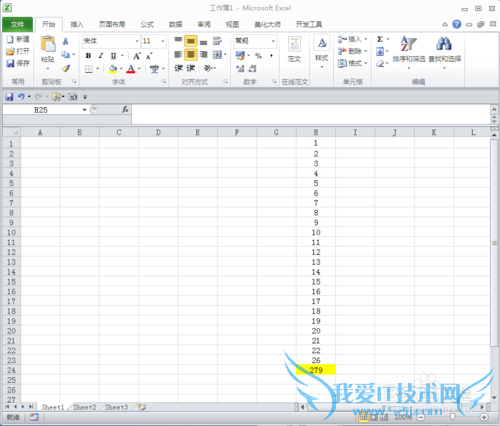Open the Fill Color dropdown arrow
The height and width of the screenshot is (426, 500).
click(121, 69)
